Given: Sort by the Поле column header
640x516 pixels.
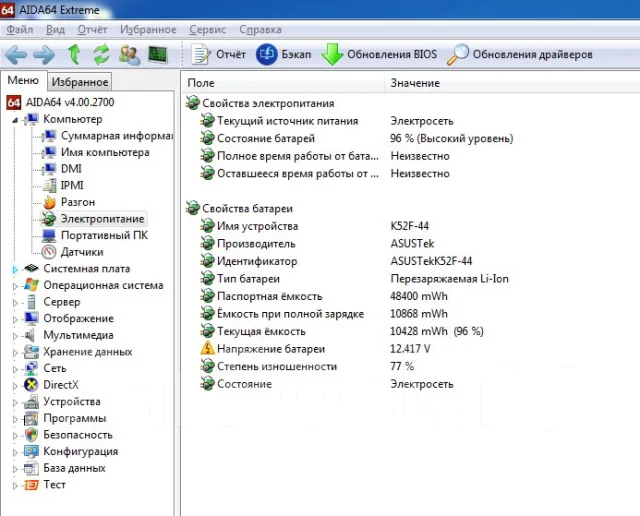Looking at the screenshot, I should tap(283, 83).
